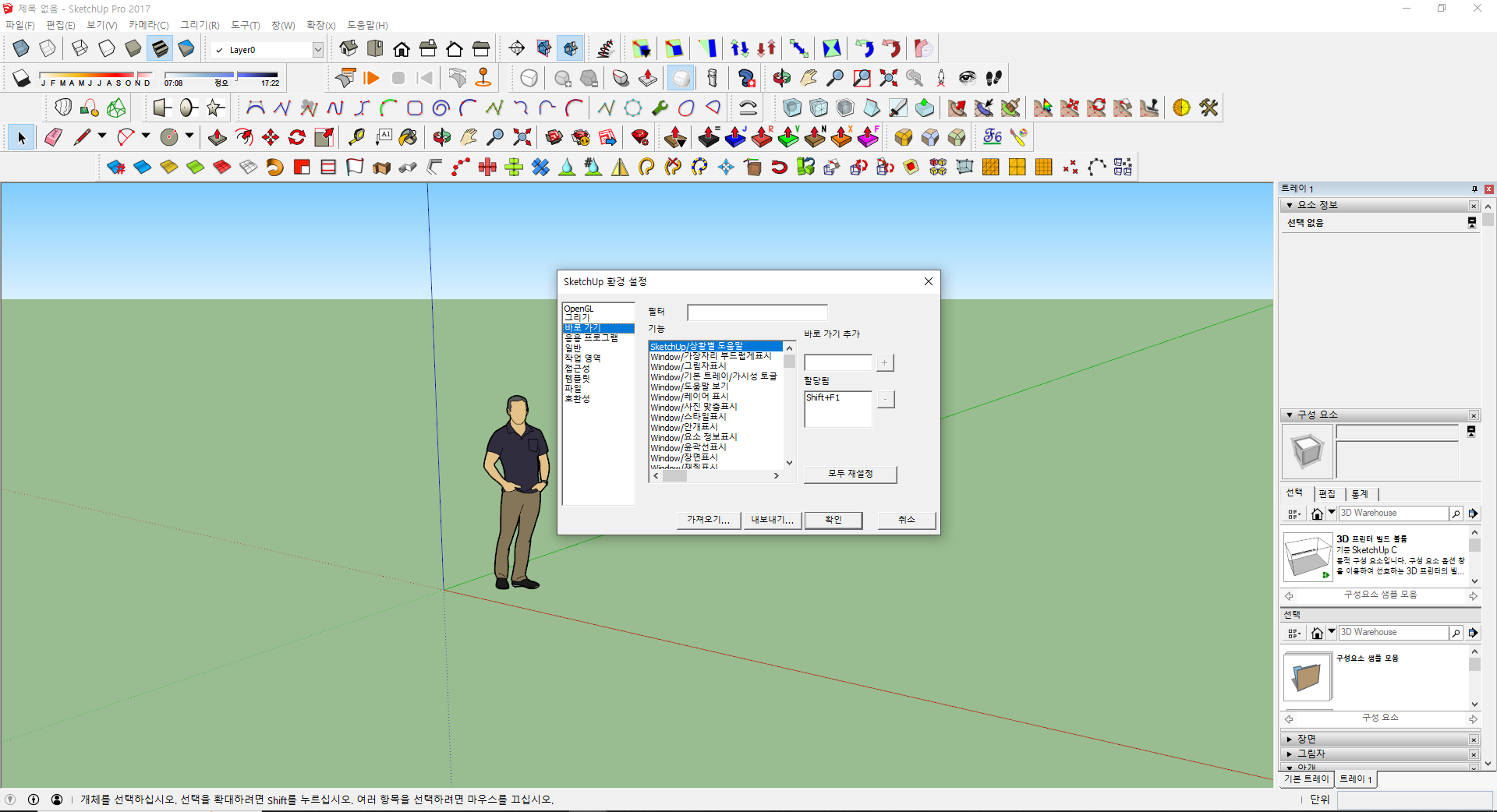This screenshot has width=1497, height=812.
Task: Open the Arc tool dropdown arrow
Action: [145, 136]
